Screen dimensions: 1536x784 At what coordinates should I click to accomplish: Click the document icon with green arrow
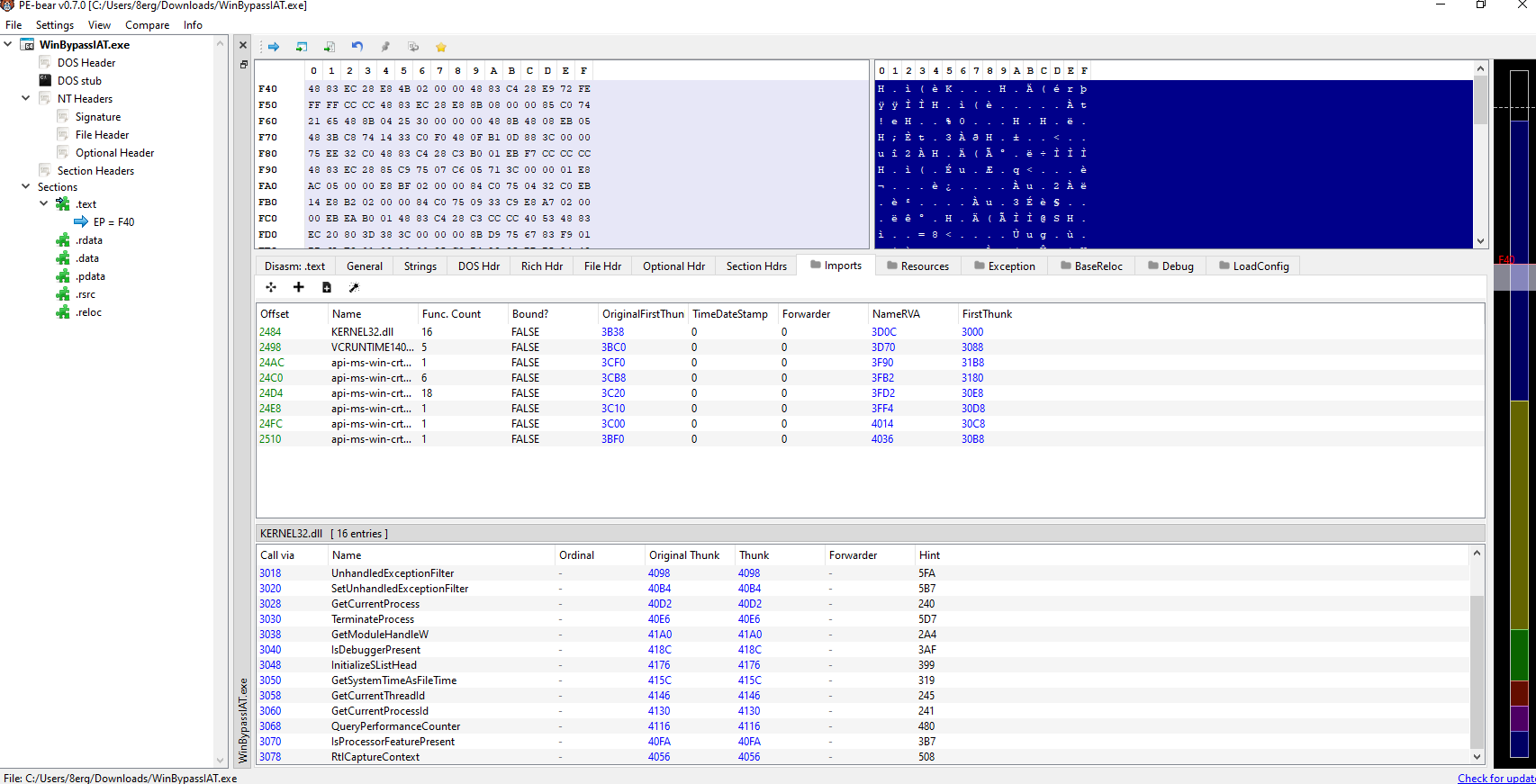coord(330,47)
